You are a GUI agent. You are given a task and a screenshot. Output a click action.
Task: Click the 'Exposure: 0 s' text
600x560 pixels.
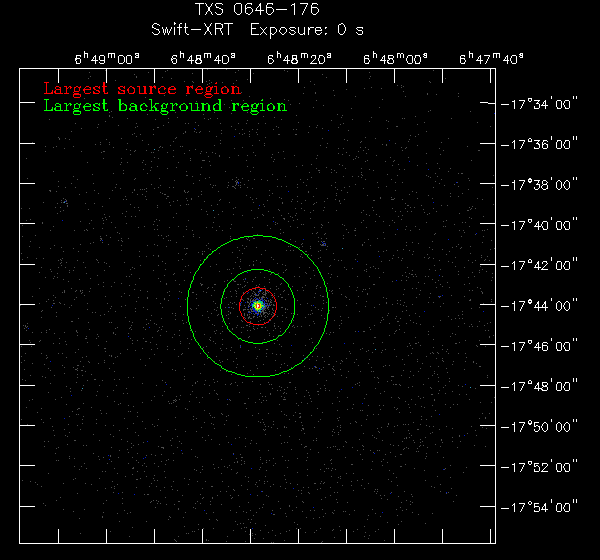coord(307,30)
